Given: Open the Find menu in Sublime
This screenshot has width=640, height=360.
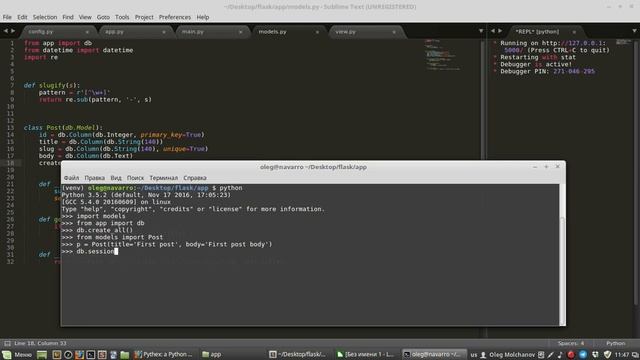Looking at the screenshot, I should pyautogui.click(x=68, y=17).
